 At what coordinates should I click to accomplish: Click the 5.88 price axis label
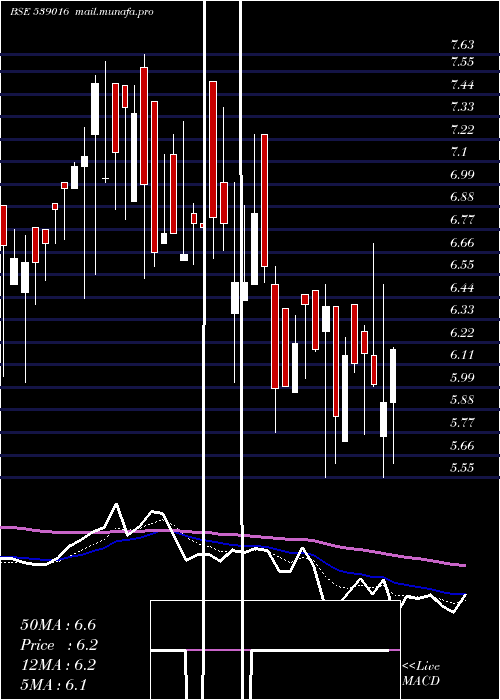click(462, 400)
